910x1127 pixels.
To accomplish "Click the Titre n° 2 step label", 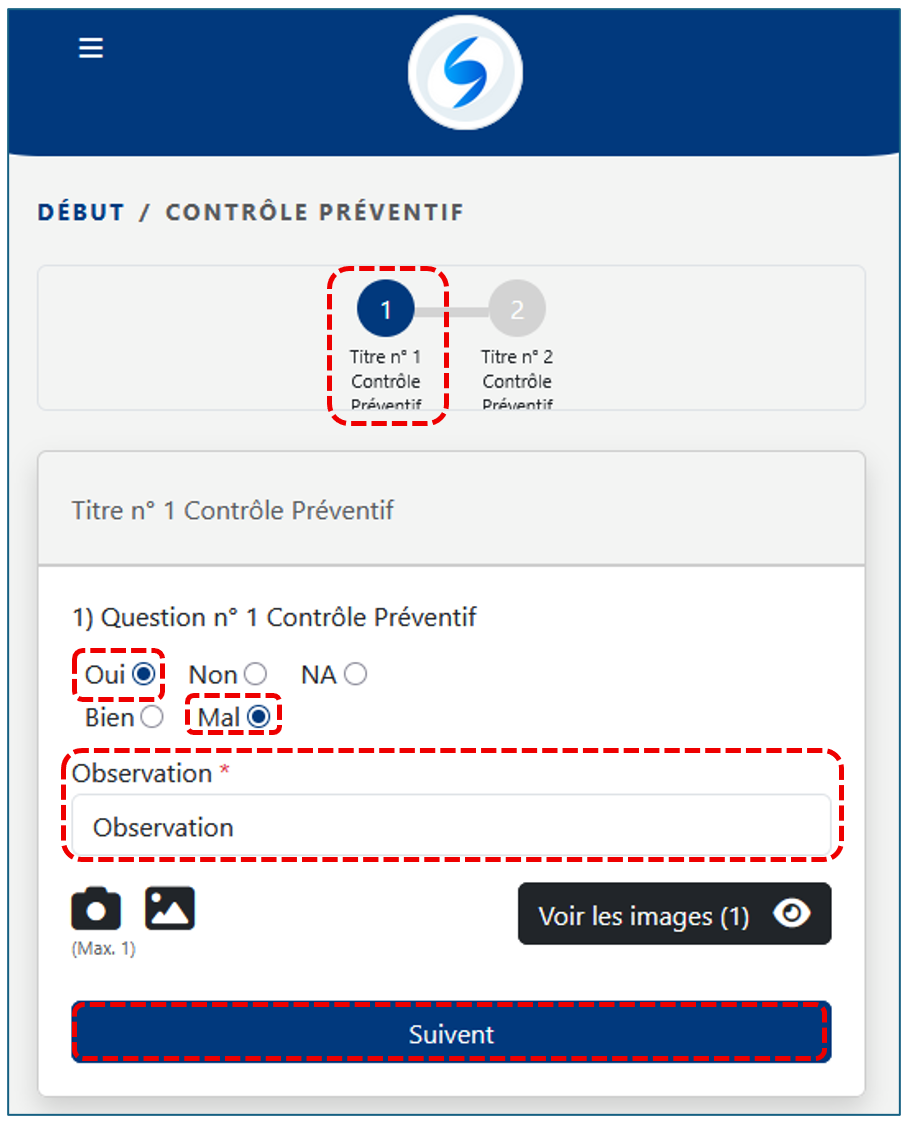I will click(517, 380).
